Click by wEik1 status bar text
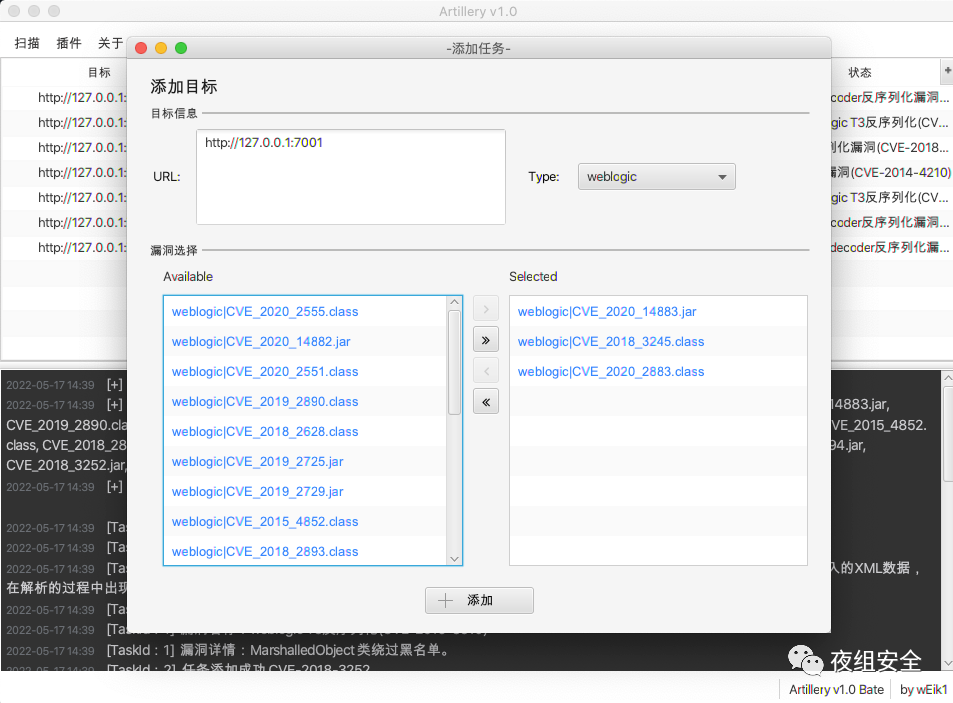This screenshot has height=703, width=953. (923, 690)
